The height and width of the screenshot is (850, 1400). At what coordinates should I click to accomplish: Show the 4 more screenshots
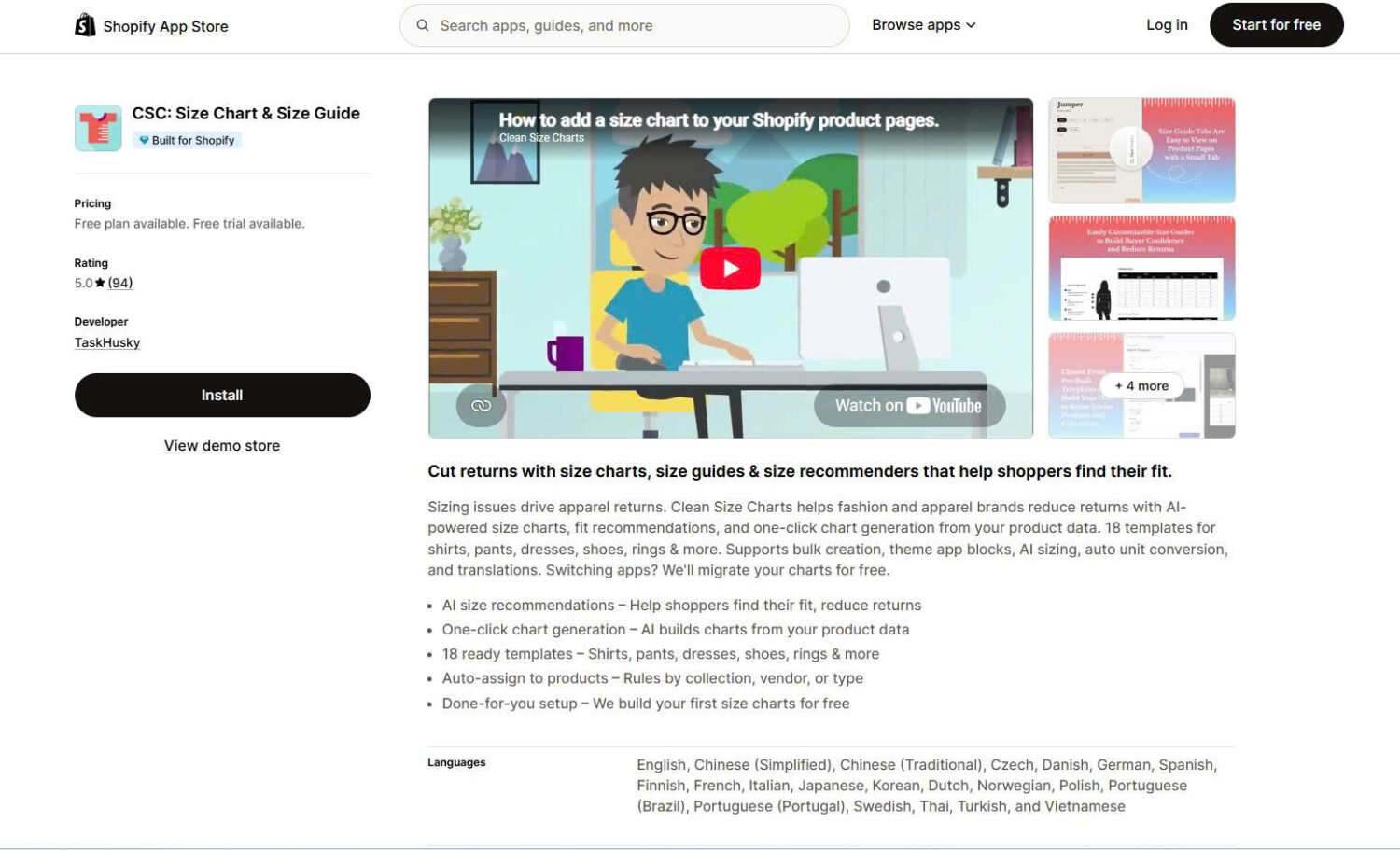1141,386
